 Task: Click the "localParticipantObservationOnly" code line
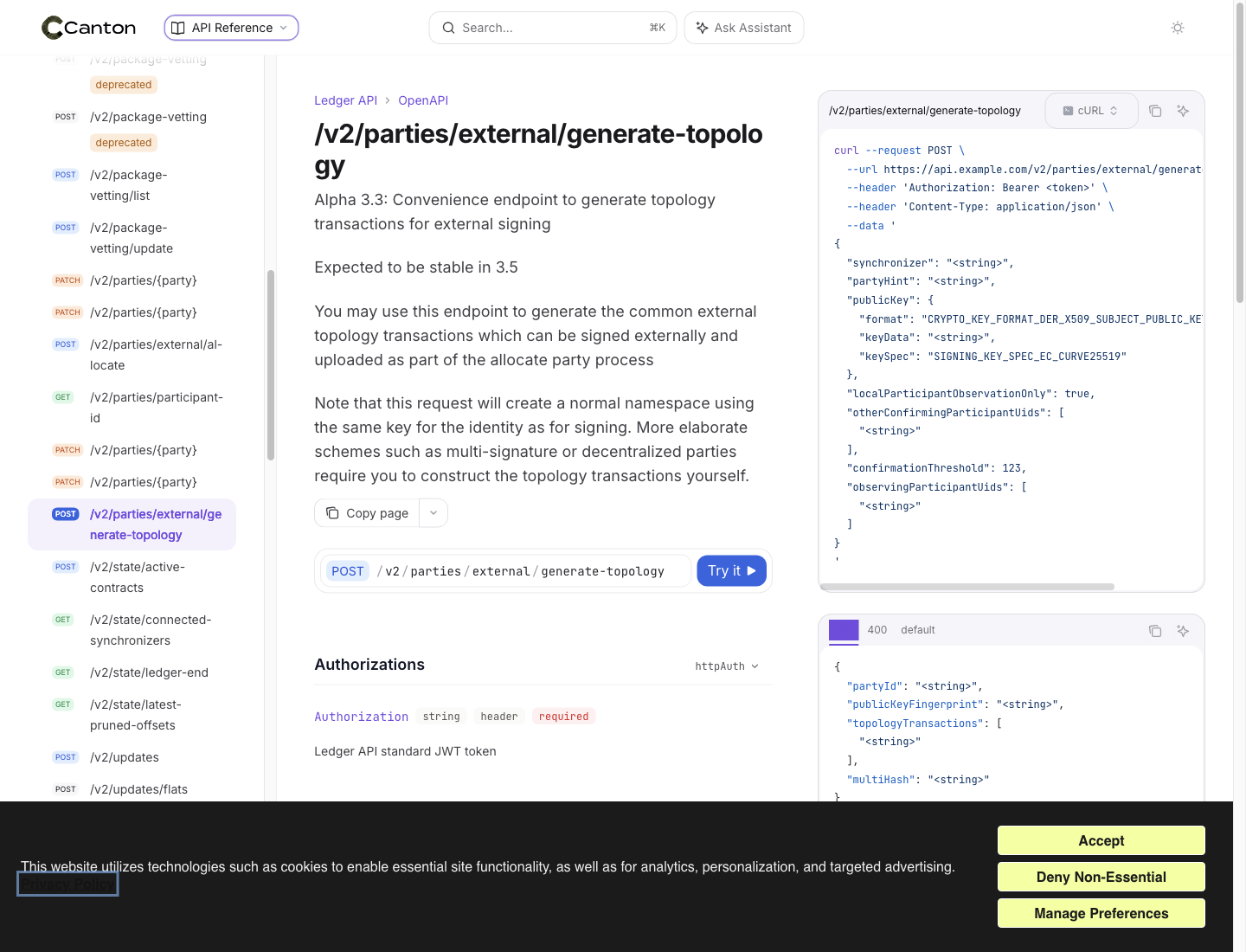tap(971, 394)
